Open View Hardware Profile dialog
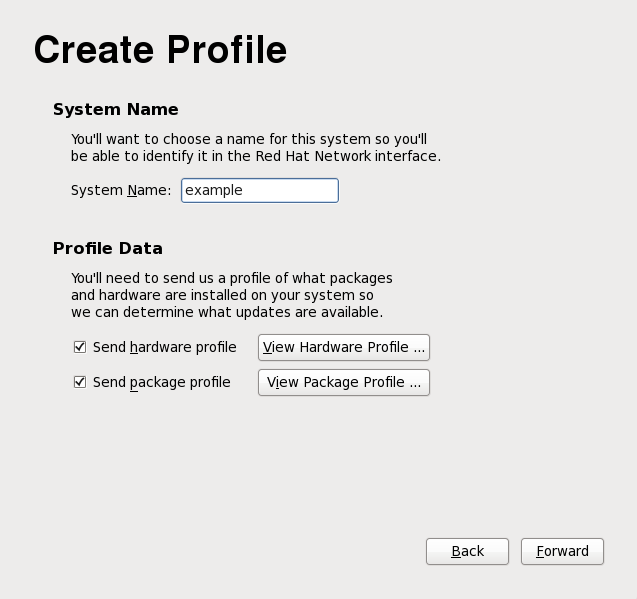The width and height of the screenshot is (637, 599). point(344,347)
